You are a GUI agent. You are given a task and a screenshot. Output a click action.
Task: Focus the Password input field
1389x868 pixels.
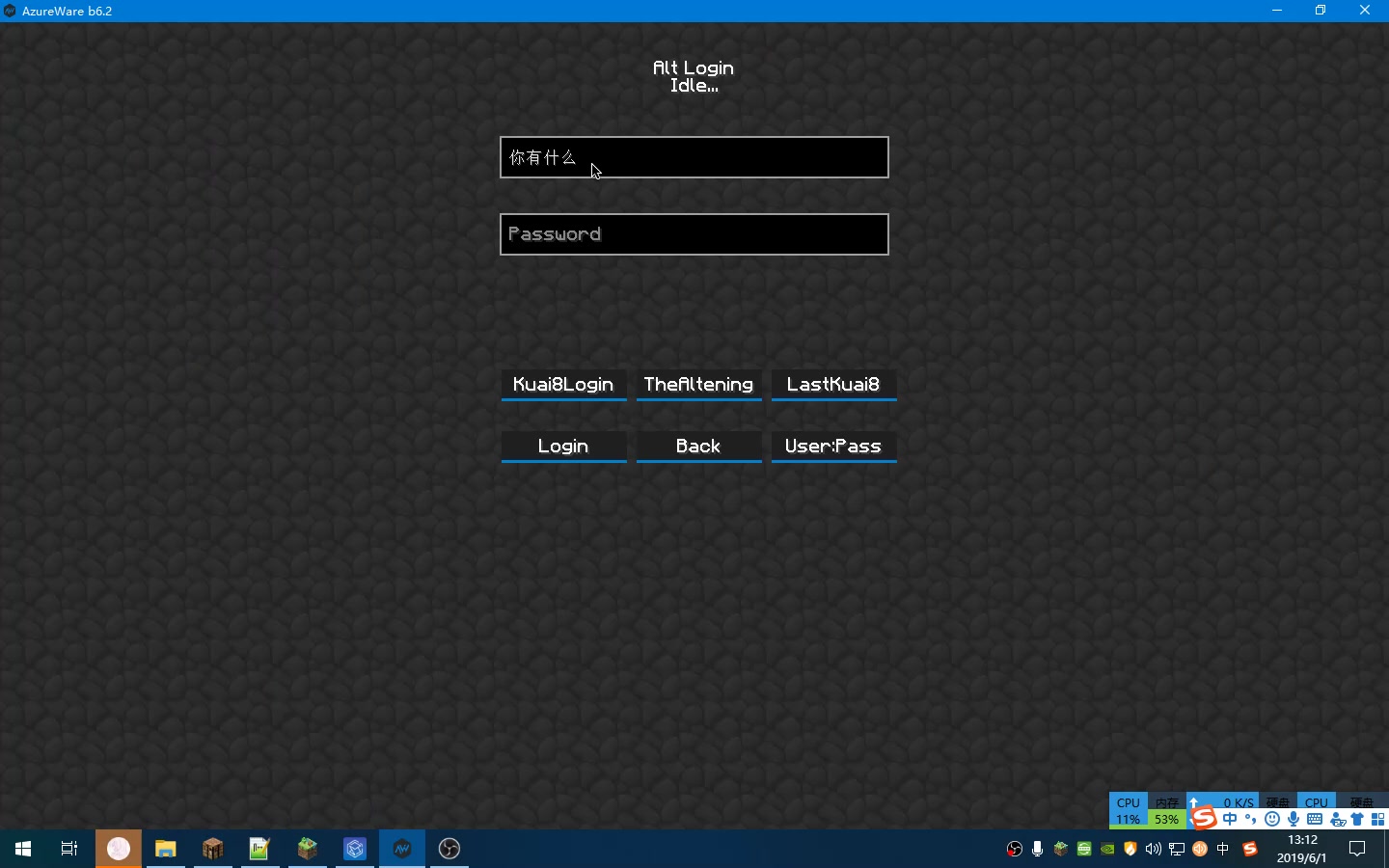tap(694, 234)
